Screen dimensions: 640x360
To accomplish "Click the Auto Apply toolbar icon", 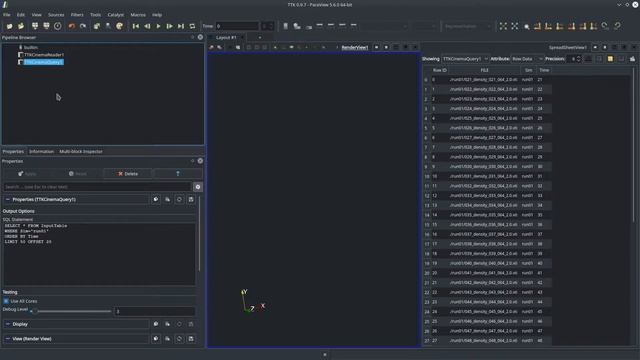I will point(97,26).
